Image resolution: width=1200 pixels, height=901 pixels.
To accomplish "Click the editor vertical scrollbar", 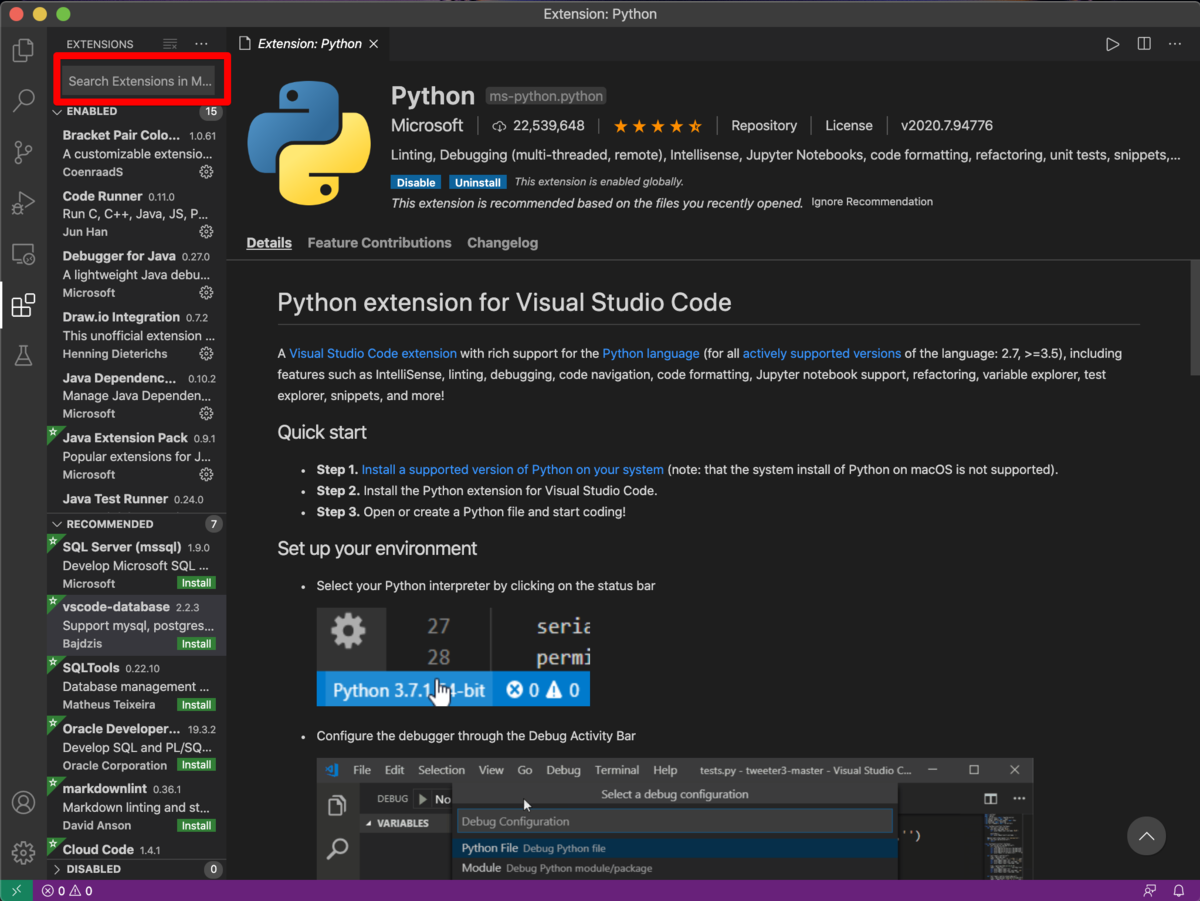I will pyautogui.click(x=1194, y=318).
